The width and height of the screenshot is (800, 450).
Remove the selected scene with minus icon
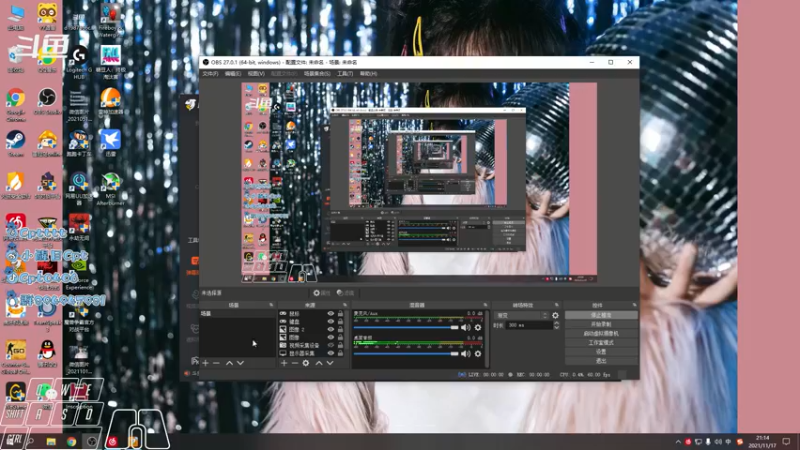(216, 363)
